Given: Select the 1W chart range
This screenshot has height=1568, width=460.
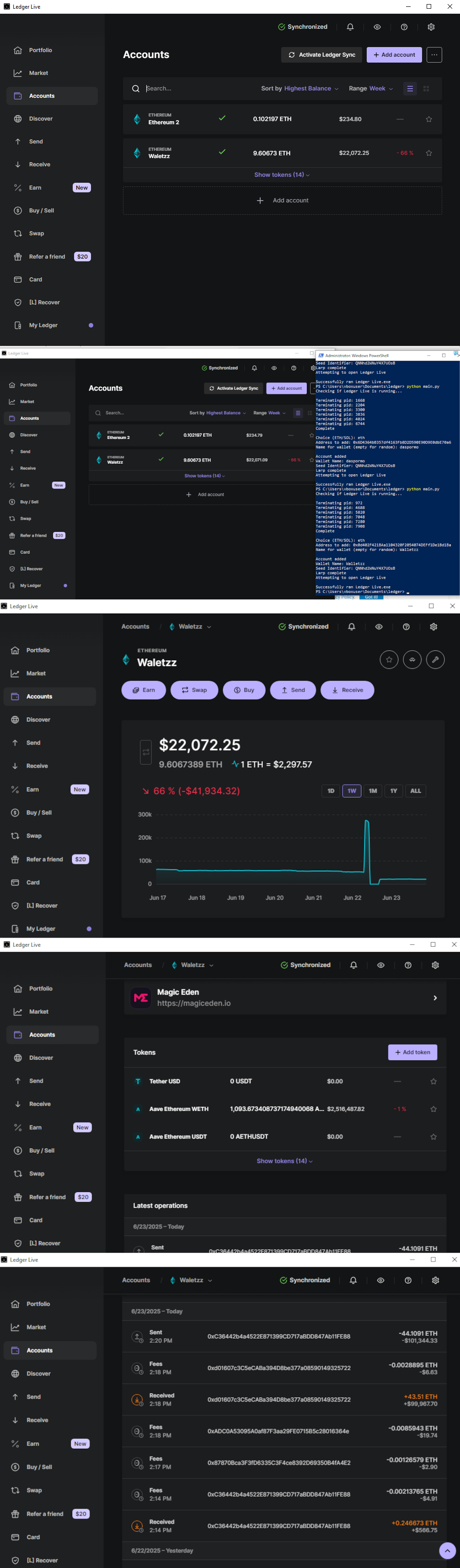Looking at the screenshot, I should pos(352,791).
